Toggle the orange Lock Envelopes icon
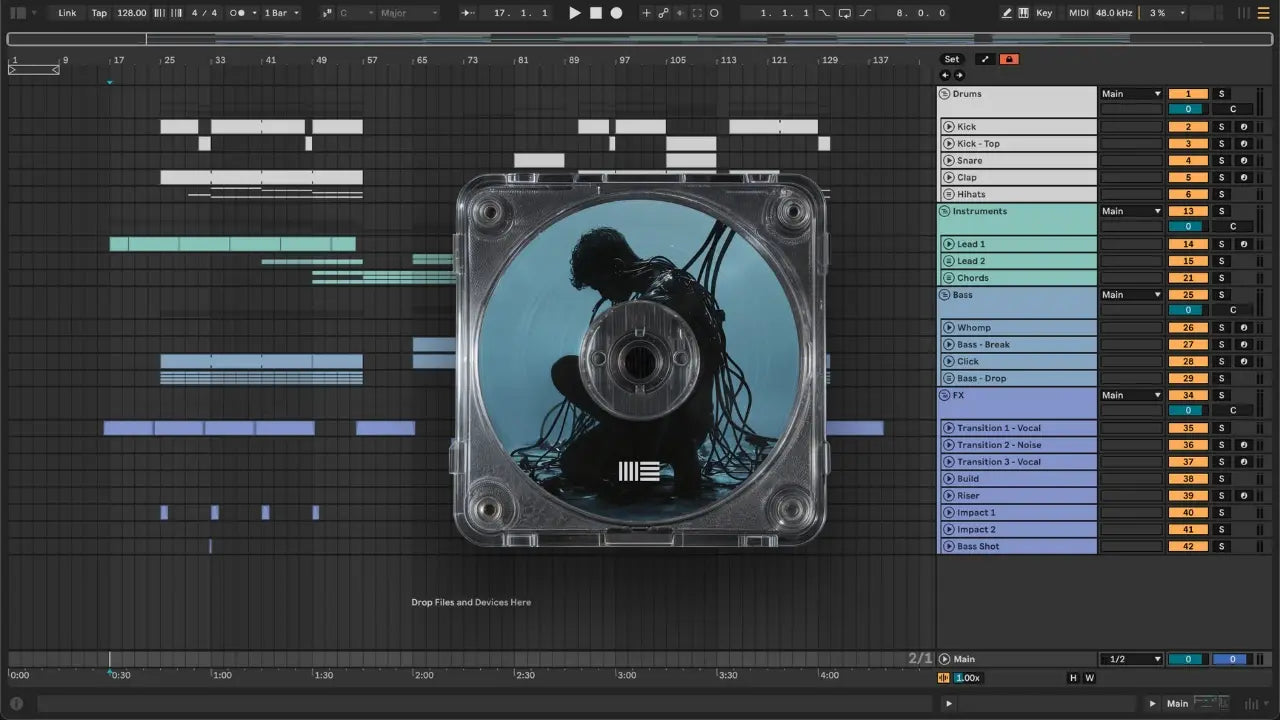The height and width of the screenshot is (720, 1280). [1008, 59]
